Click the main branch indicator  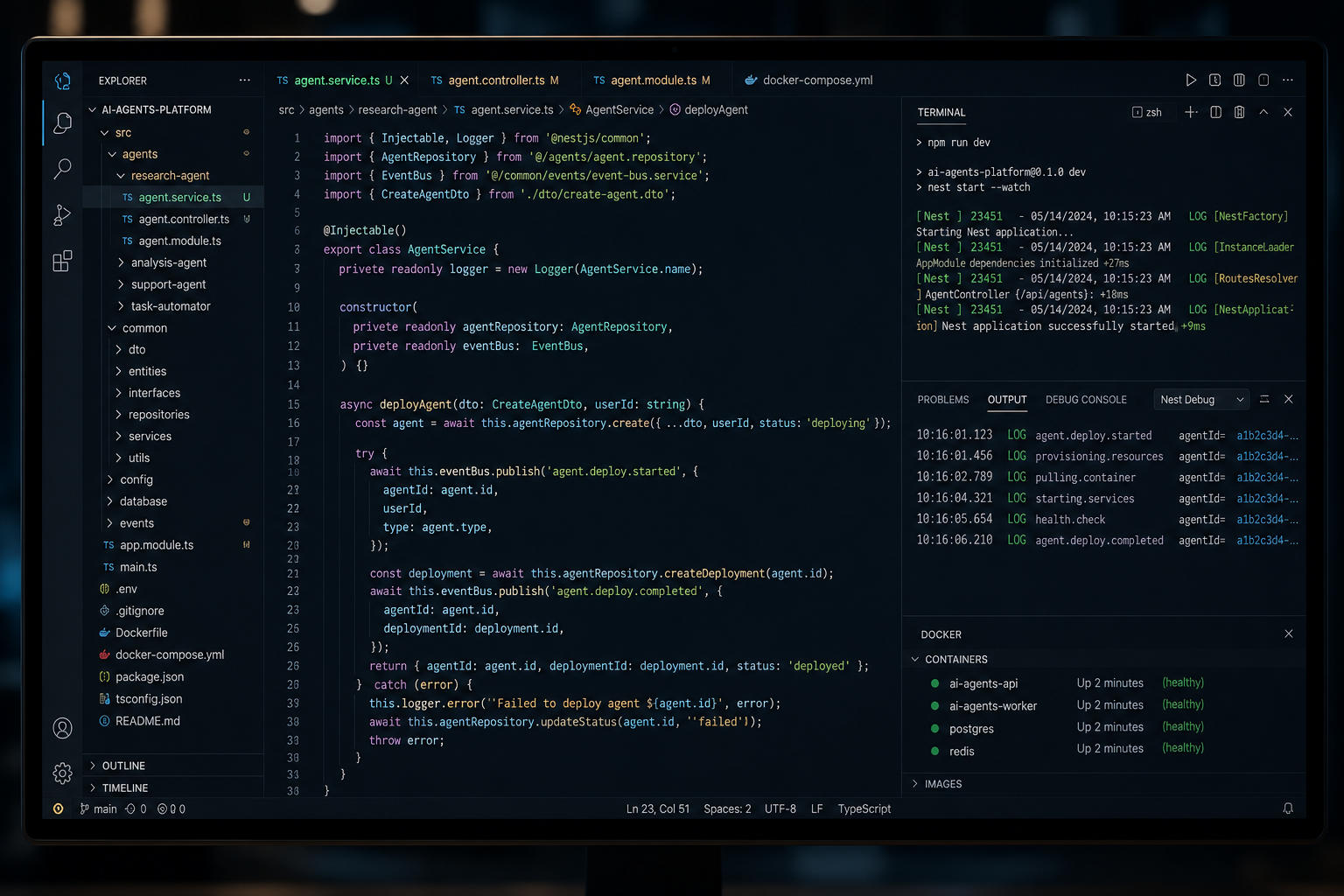point(98,808)
